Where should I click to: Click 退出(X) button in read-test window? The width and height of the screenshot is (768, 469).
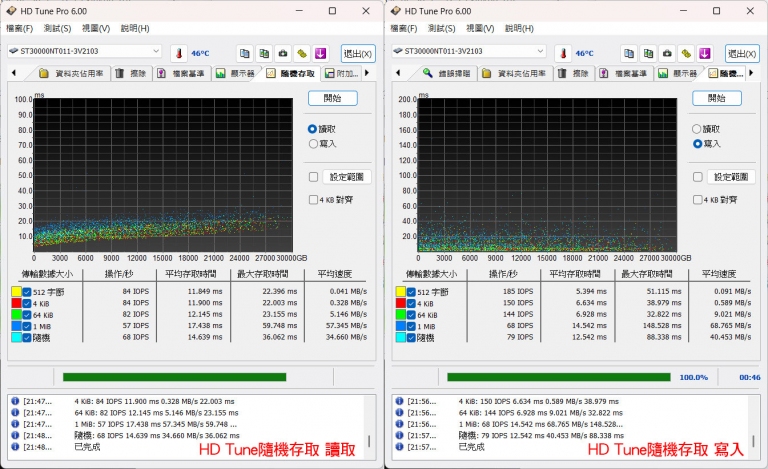click(x=358, y=53)
